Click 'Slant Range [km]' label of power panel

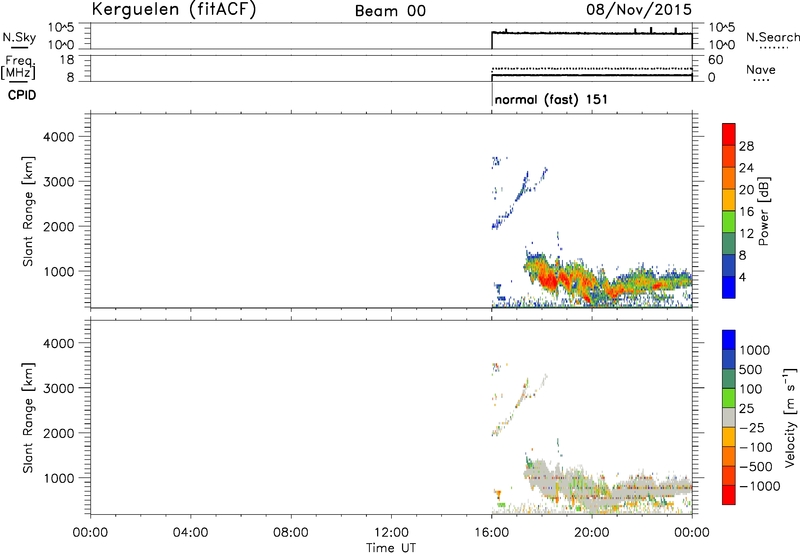[x=28, y=211]
